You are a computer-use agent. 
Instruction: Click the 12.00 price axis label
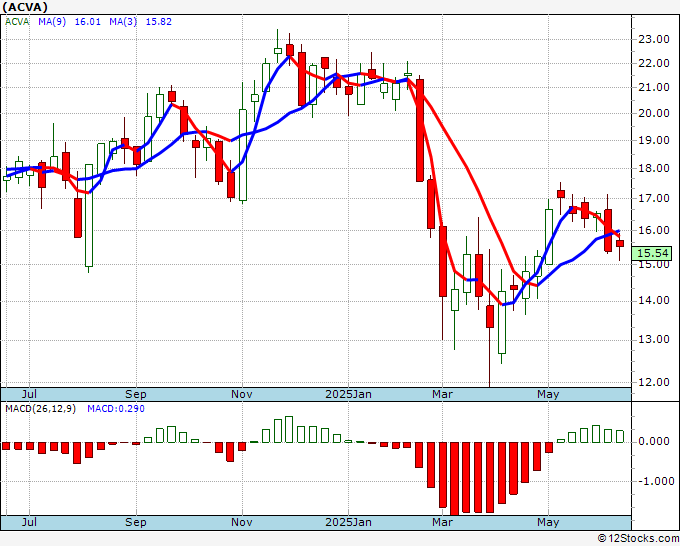coord(654,382)
